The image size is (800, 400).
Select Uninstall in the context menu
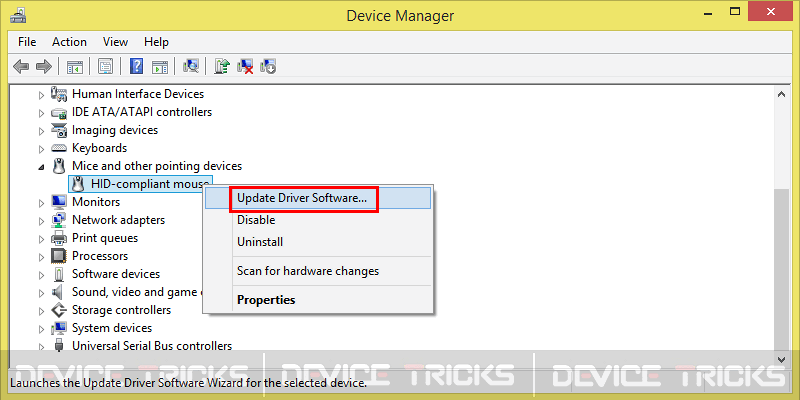coord(260,242)
